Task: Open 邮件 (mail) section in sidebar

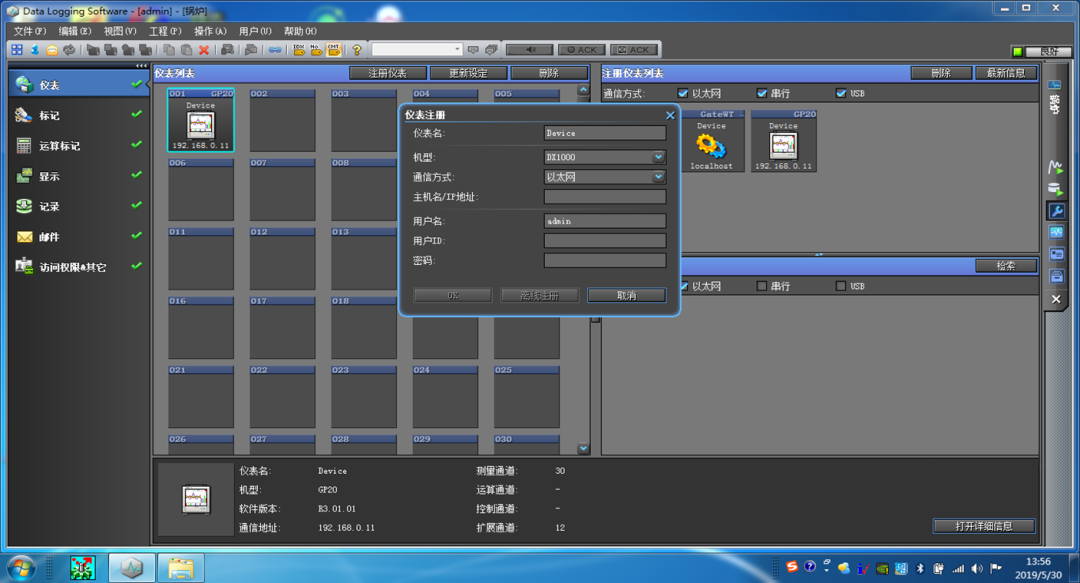Action: click(48, 237)
